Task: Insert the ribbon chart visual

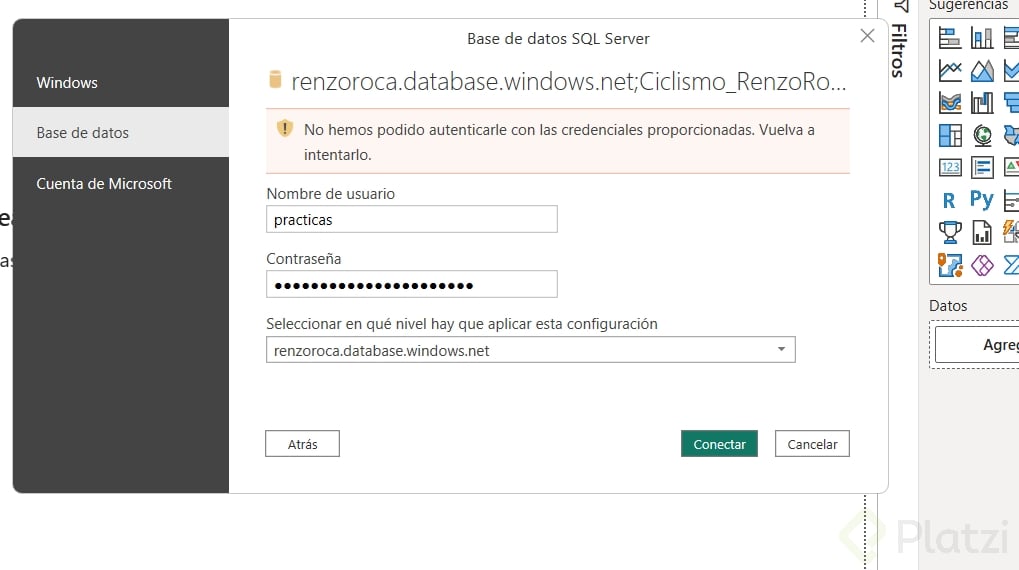Action: coord(949,103)
